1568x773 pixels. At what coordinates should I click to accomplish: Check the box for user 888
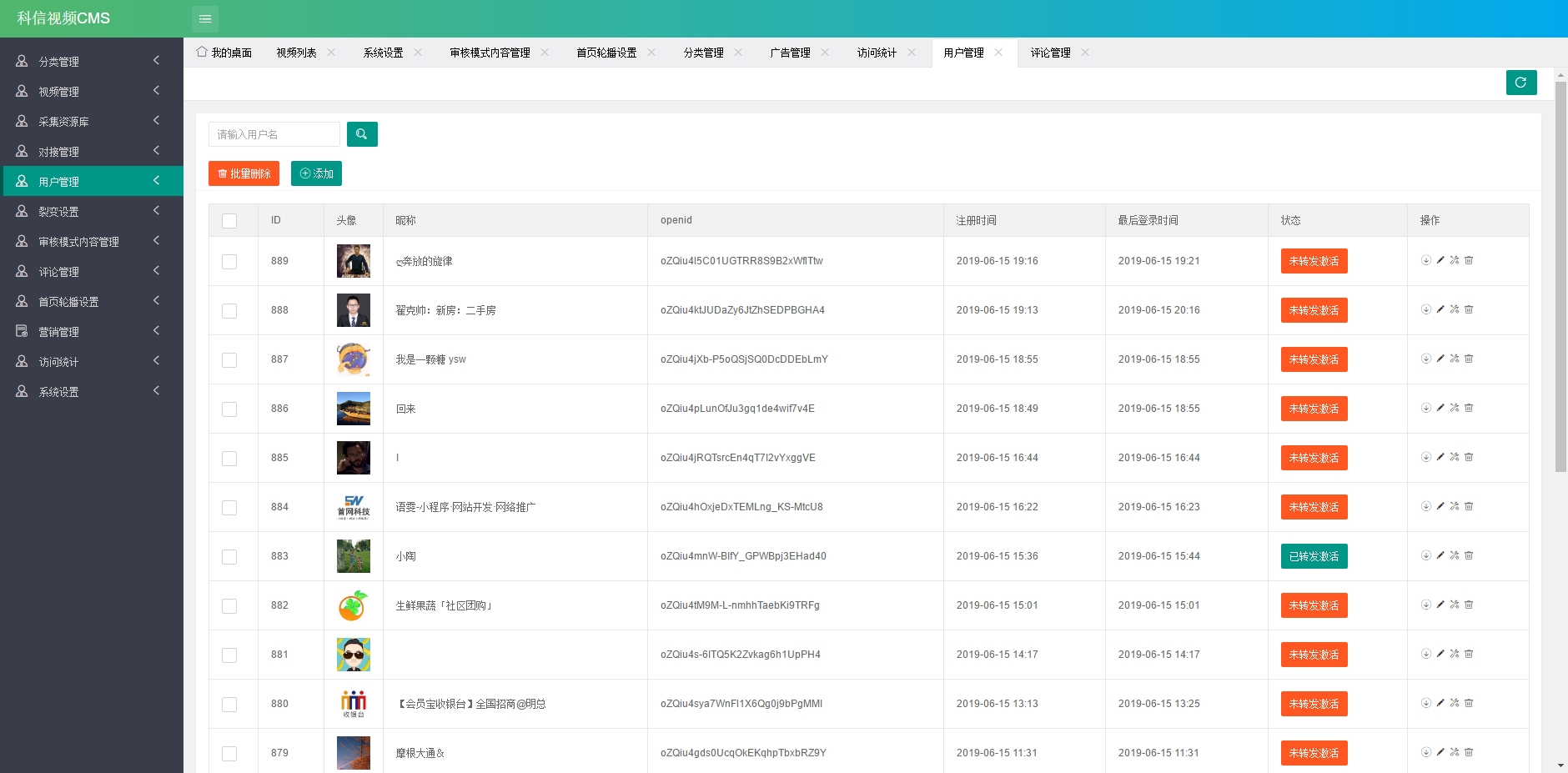[x=229, y=311]
